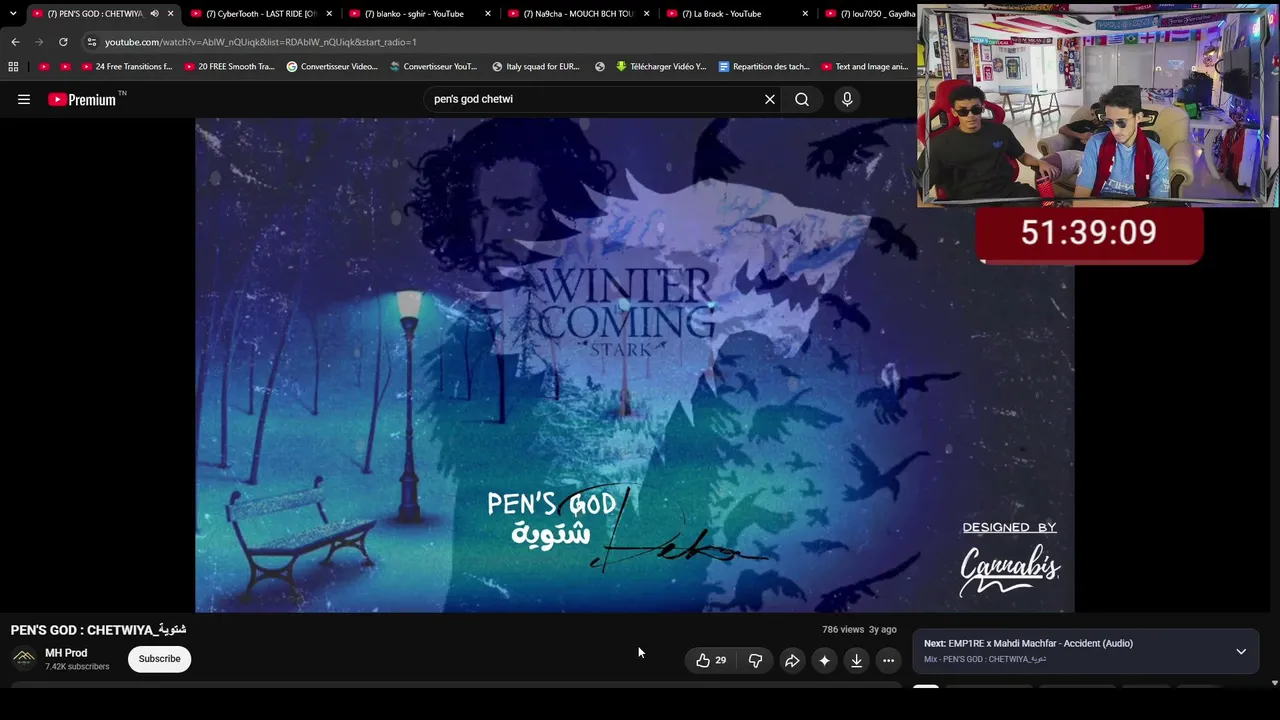Viewport: 1280px width, 720px height.
Task: Close the La Brack tab
Action: click(x=805, y=14)
